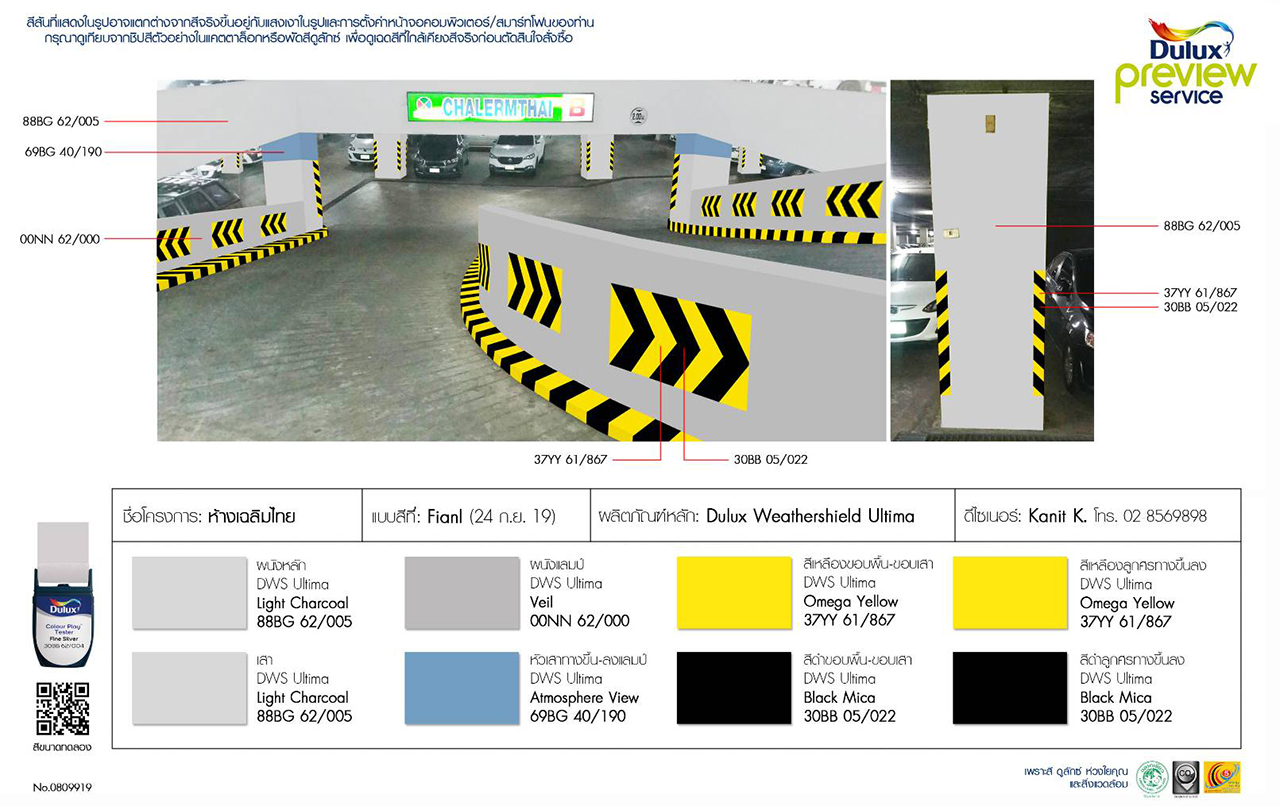Image resolution: width=1280 pixels, height=806 pixels.
Task: Pick the Veil 00NN 62/000 swatch
Action: click(462, 594)
